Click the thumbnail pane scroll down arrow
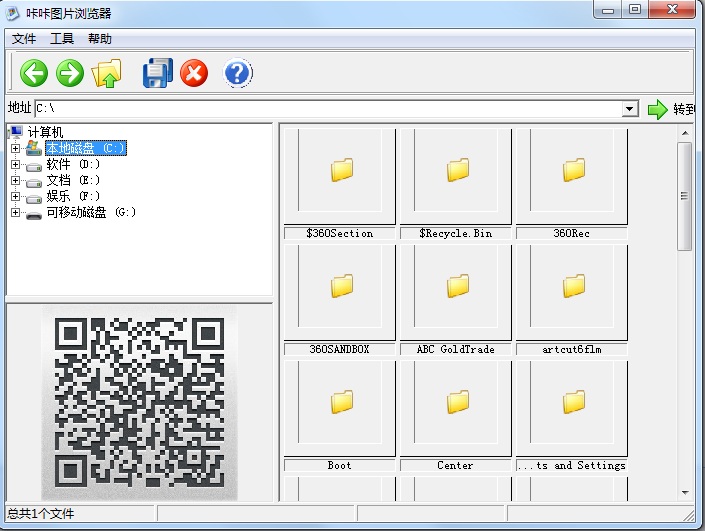 coord(685,492)
